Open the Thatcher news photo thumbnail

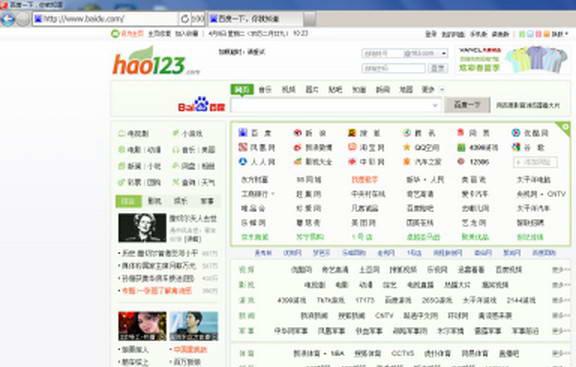(142, 228)
